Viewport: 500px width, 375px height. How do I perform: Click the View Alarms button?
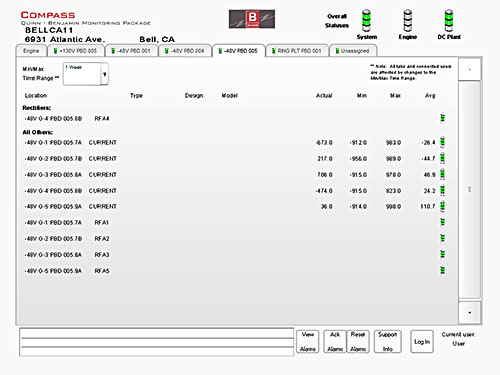tap(308, 342)
